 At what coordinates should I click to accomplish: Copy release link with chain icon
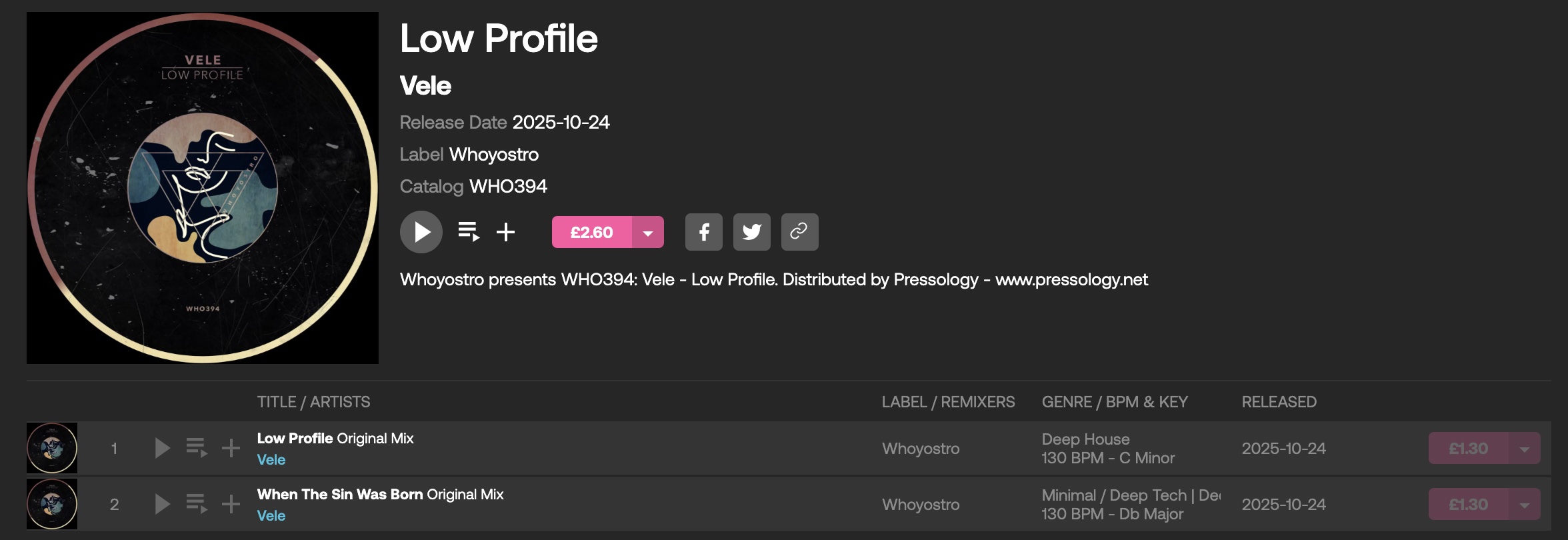799,232
